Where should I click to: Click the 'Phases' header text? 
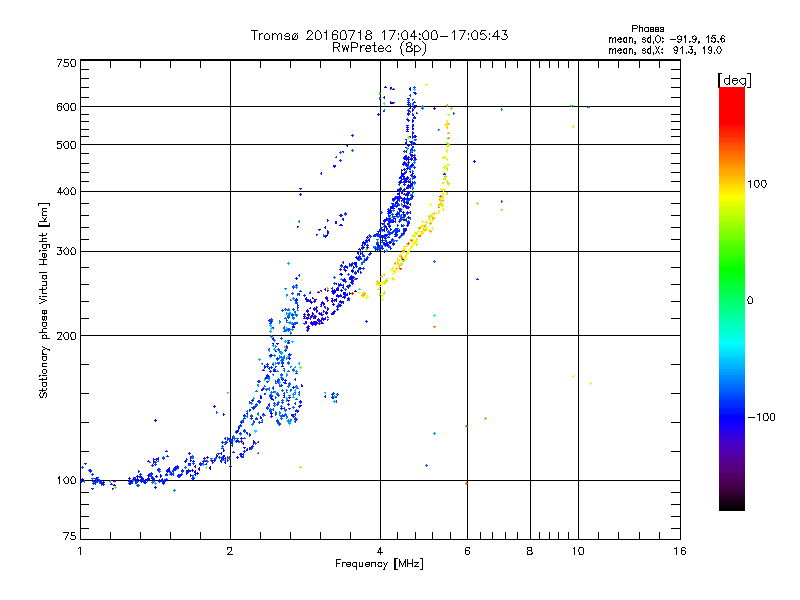[647, 29]
